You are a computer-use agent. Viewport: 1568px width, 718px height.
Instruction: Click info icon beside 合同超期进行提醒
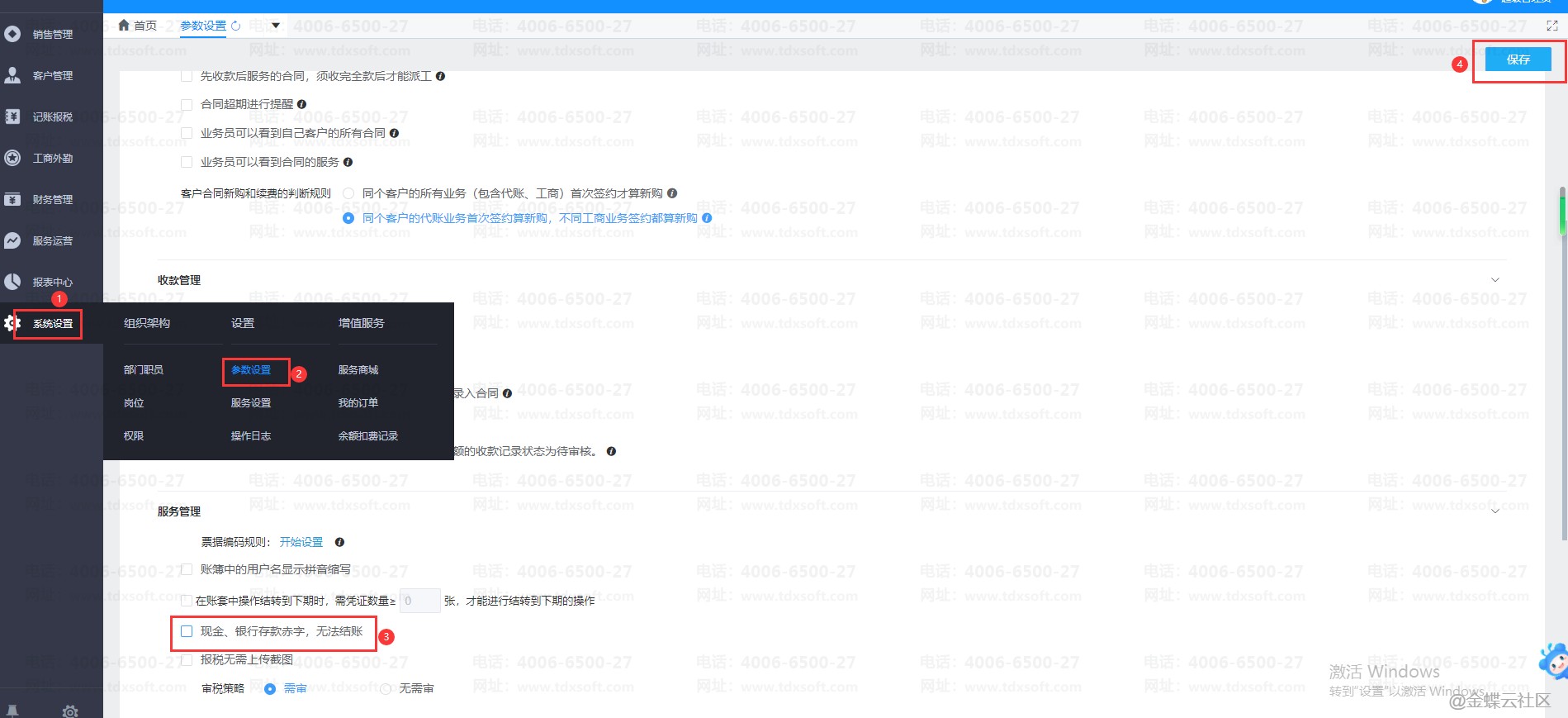click(301, 104)
